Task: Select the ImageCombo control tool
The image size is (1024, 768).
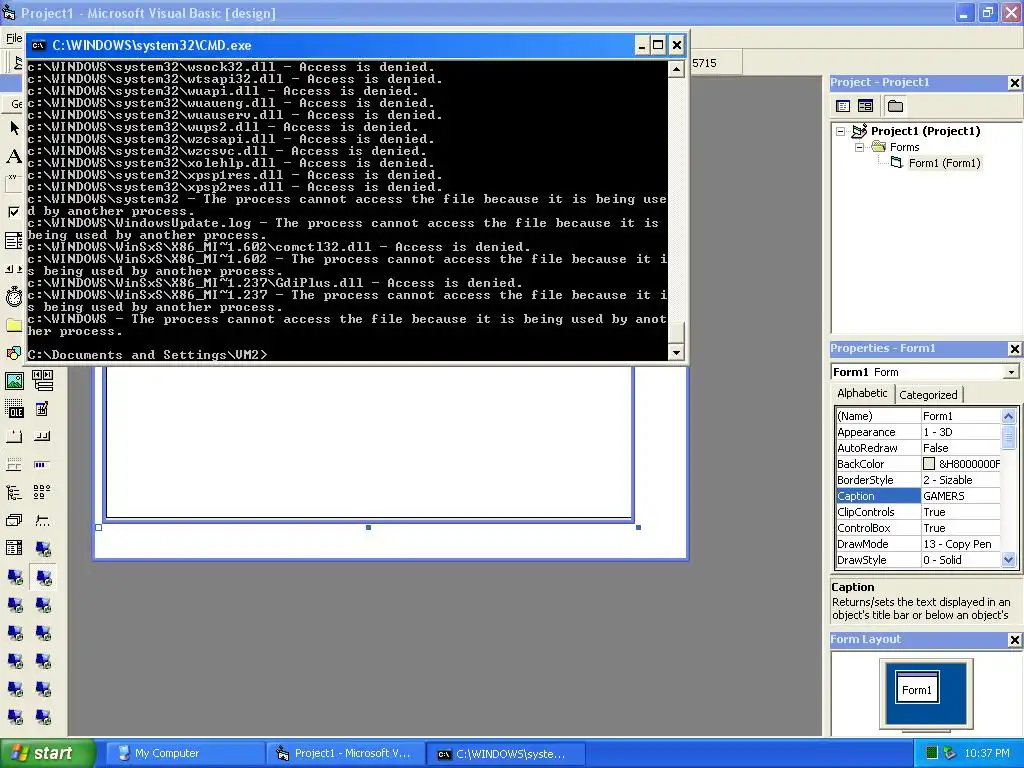Action: tap(14, 549)
